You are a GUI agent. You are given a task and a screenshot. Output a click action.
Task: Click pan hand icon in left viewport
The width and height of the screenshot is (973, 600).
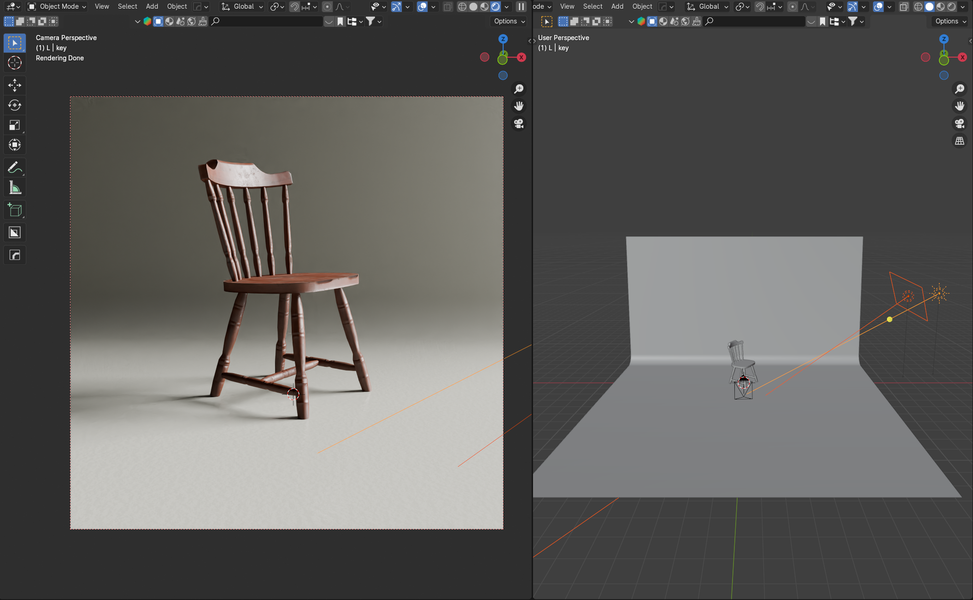coord(519,106)
